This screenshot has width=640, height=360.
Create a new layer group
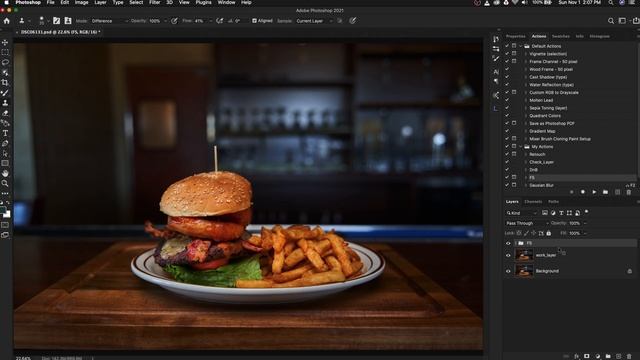(x=608, y=356)
